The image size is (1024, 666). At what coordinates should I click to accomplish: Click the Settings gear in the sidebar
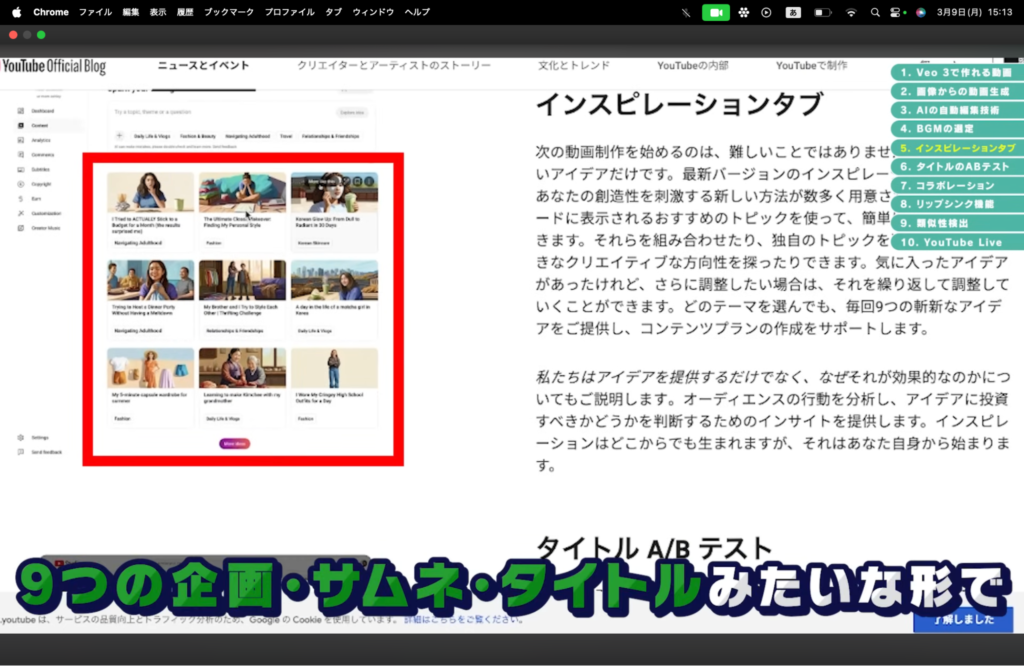point(21,438)
